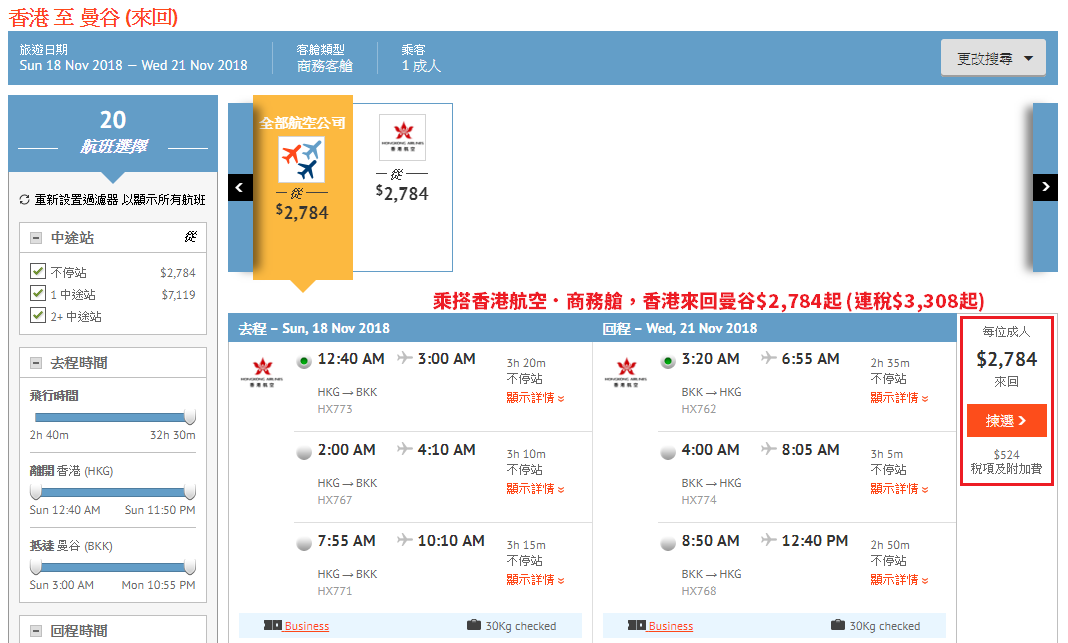Open the return Business fare link
This screenshot has height=643, width=1068.
[671, 626]
